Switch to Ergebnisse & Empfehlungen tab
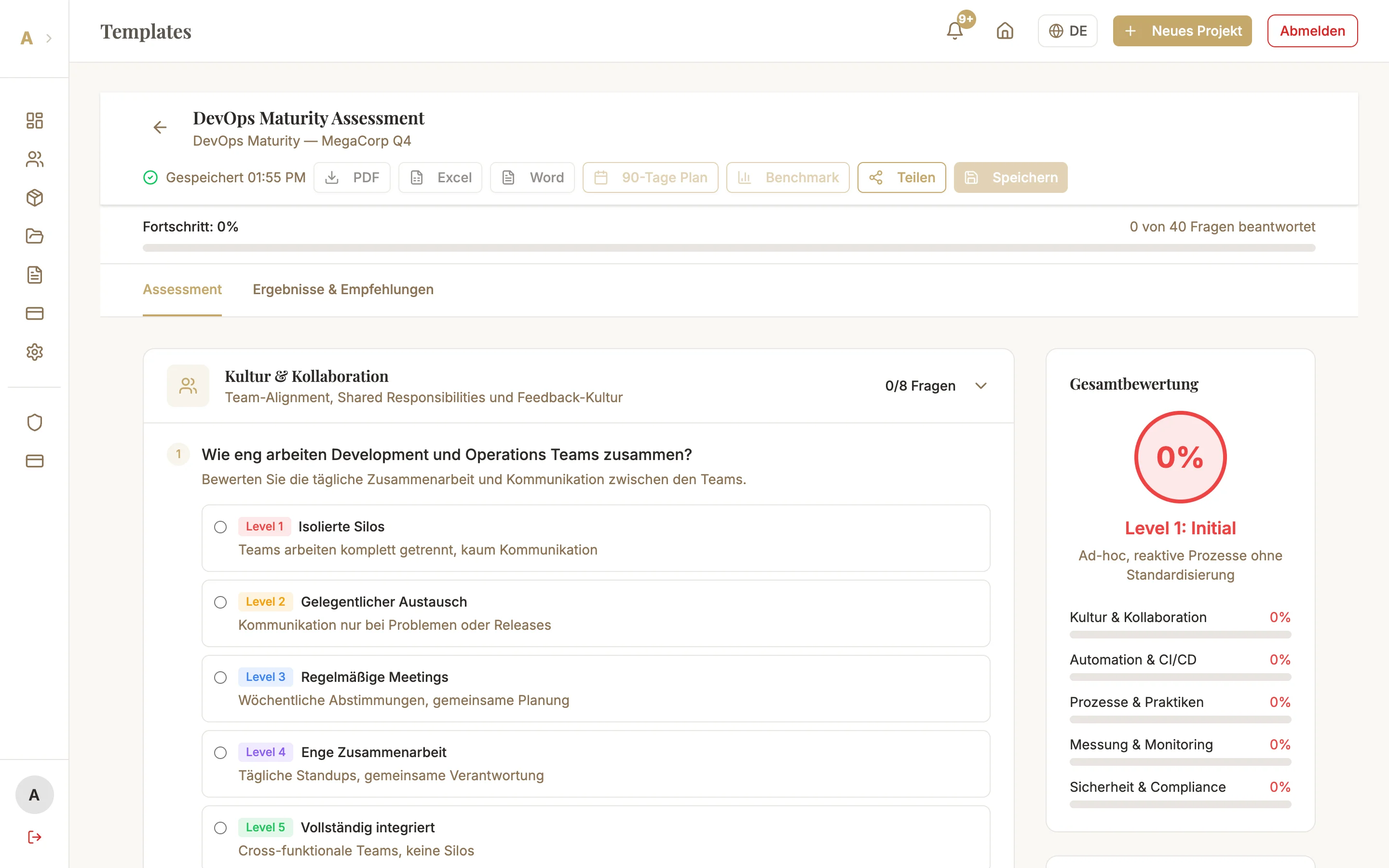The width and height of the screenshot is (1389, 868). click(343, 289)
